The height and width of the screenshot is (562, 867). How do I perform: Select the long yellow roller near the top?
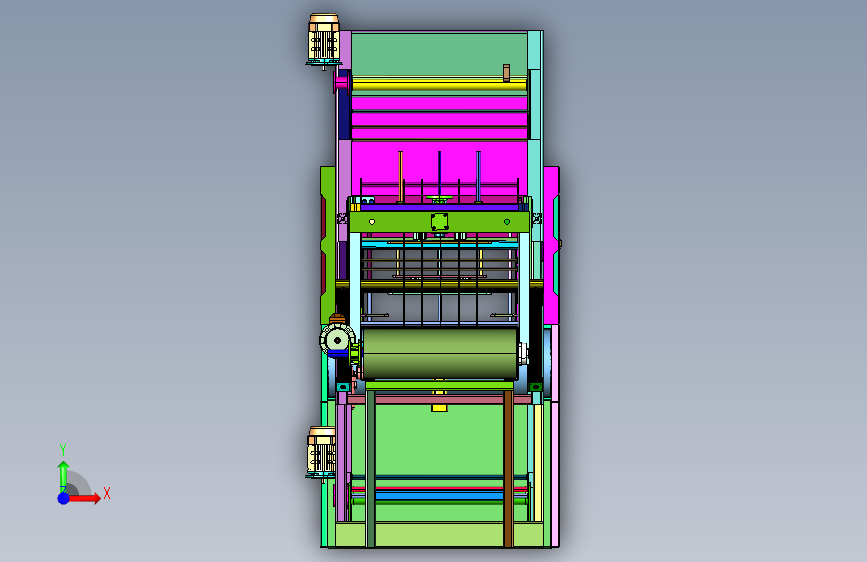coord(439,85)
